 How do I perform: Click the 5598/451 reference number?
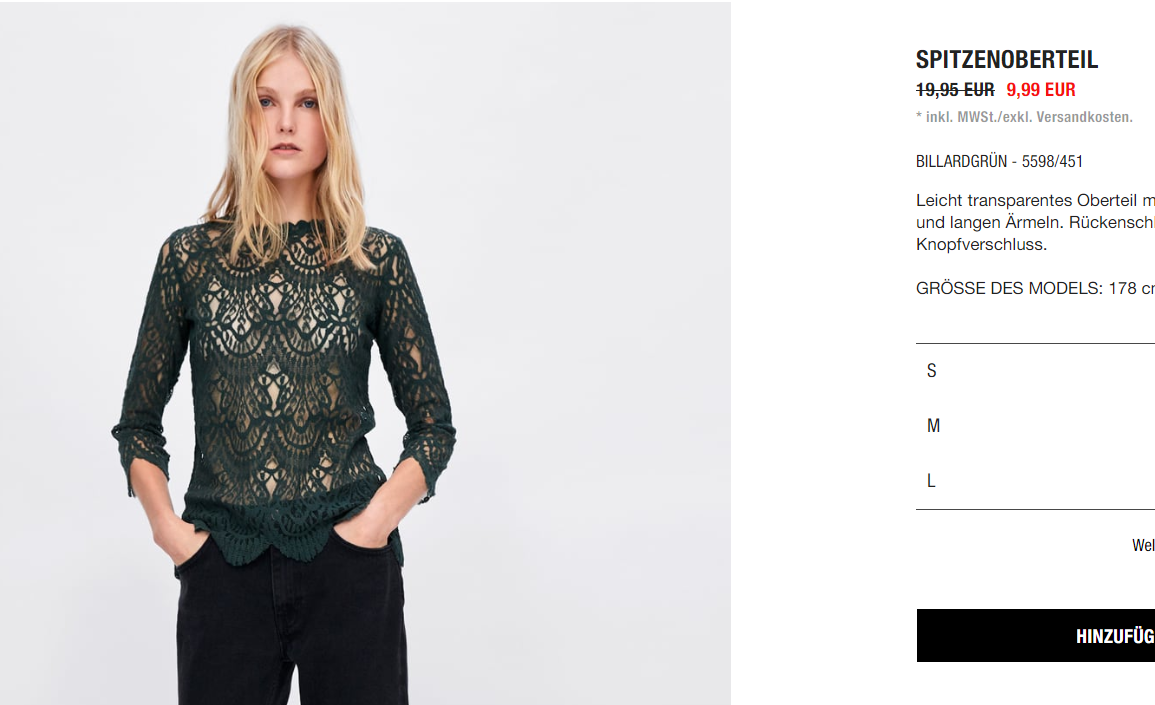coord(1052,161)
